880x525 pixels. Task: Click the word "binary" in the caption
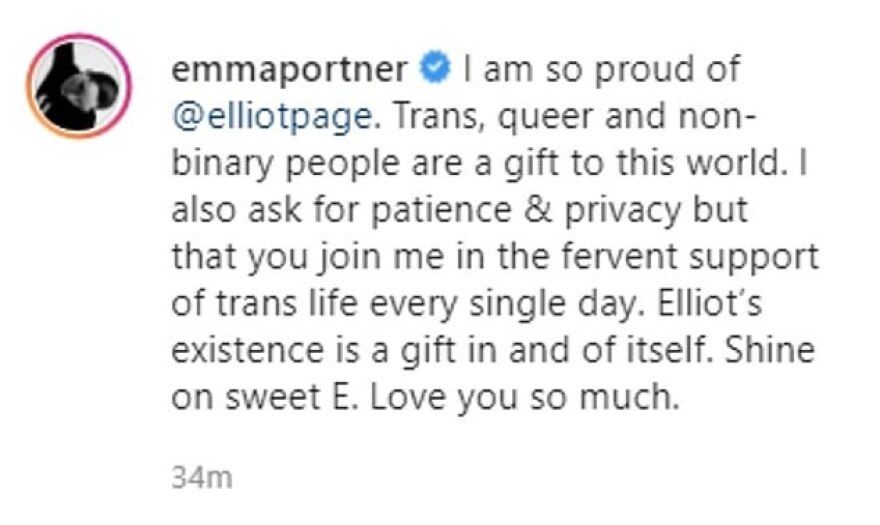pyautogui.click(x=216, y=162)
